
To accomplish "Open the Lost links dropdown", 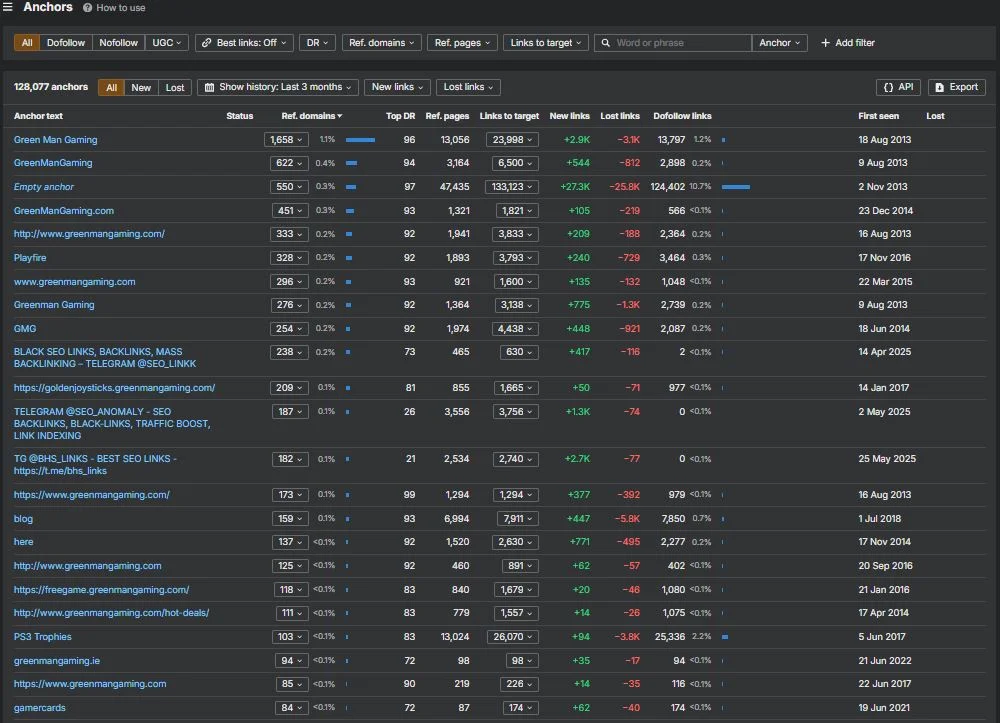I will point(468,87).
